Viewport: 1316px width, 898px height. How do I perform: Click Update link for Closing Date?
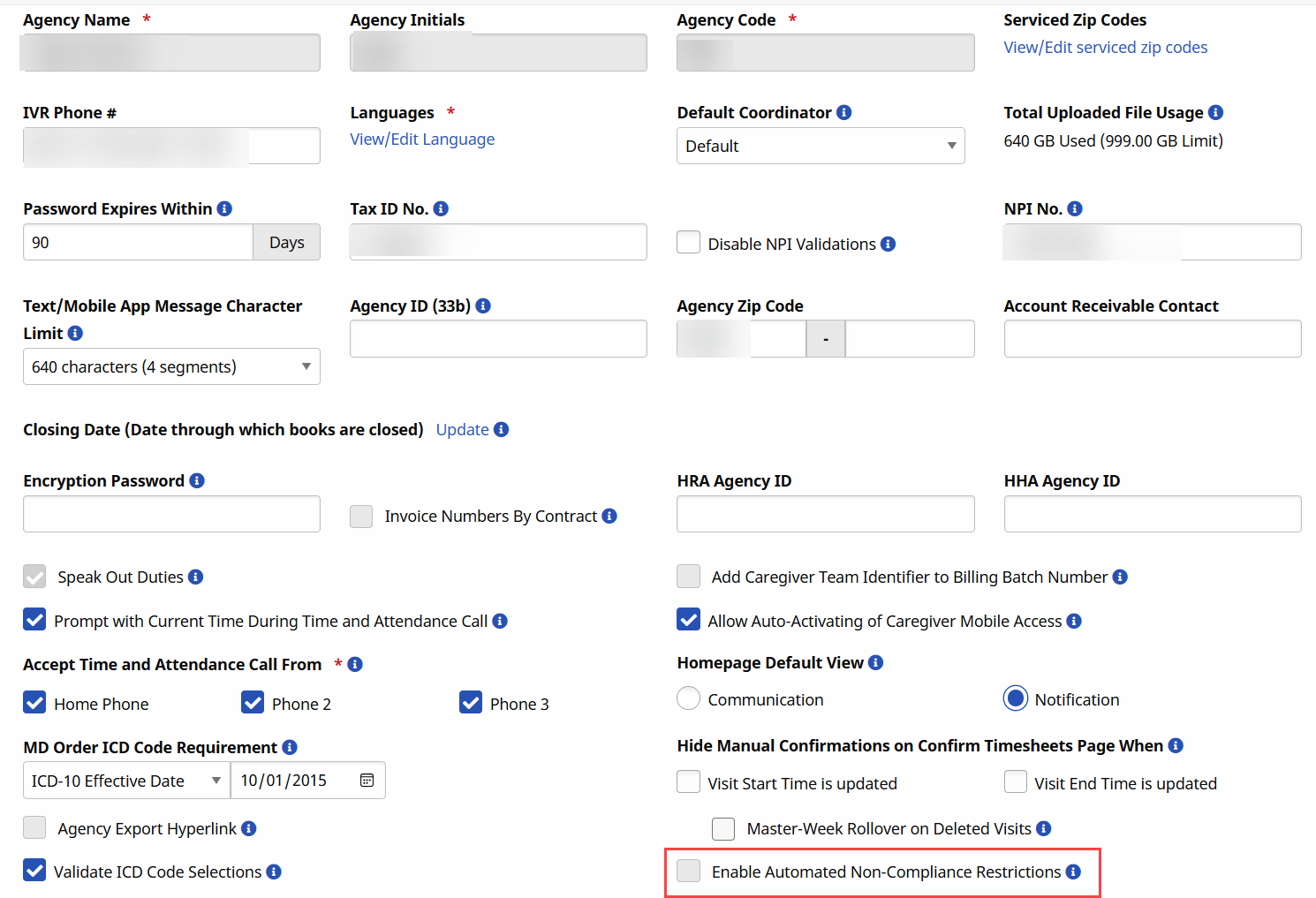pos(462,430)
